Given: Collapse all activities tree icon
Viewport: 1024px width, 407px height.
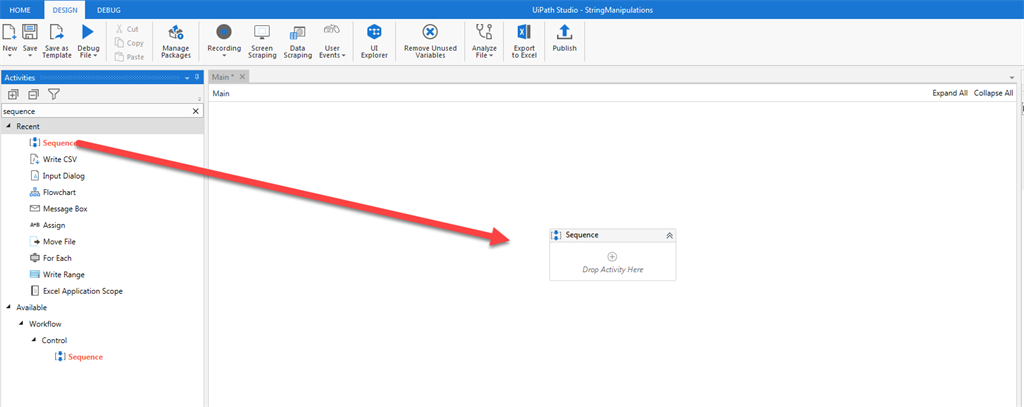Looking at the screenshot, I should click(33, 95).
